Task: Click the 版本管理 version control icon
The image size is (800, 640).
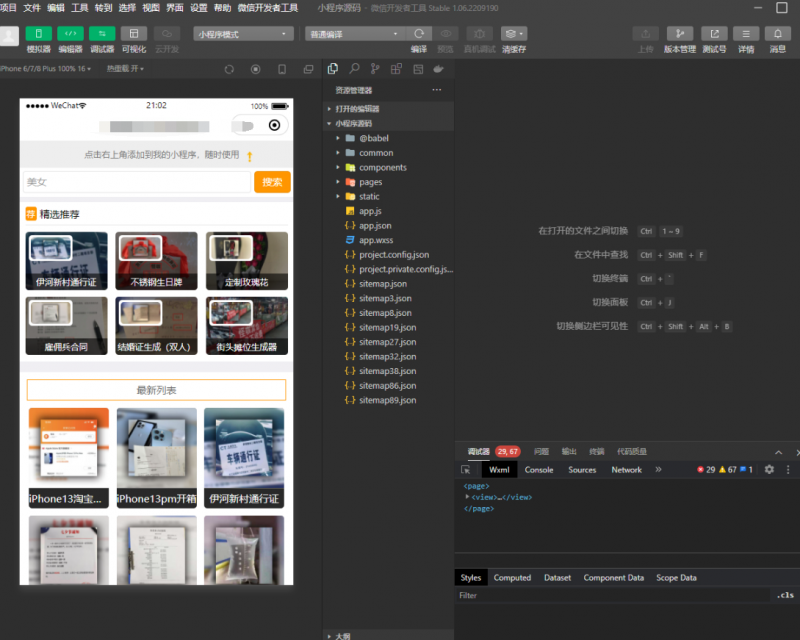Action: (x=680, y=34)
